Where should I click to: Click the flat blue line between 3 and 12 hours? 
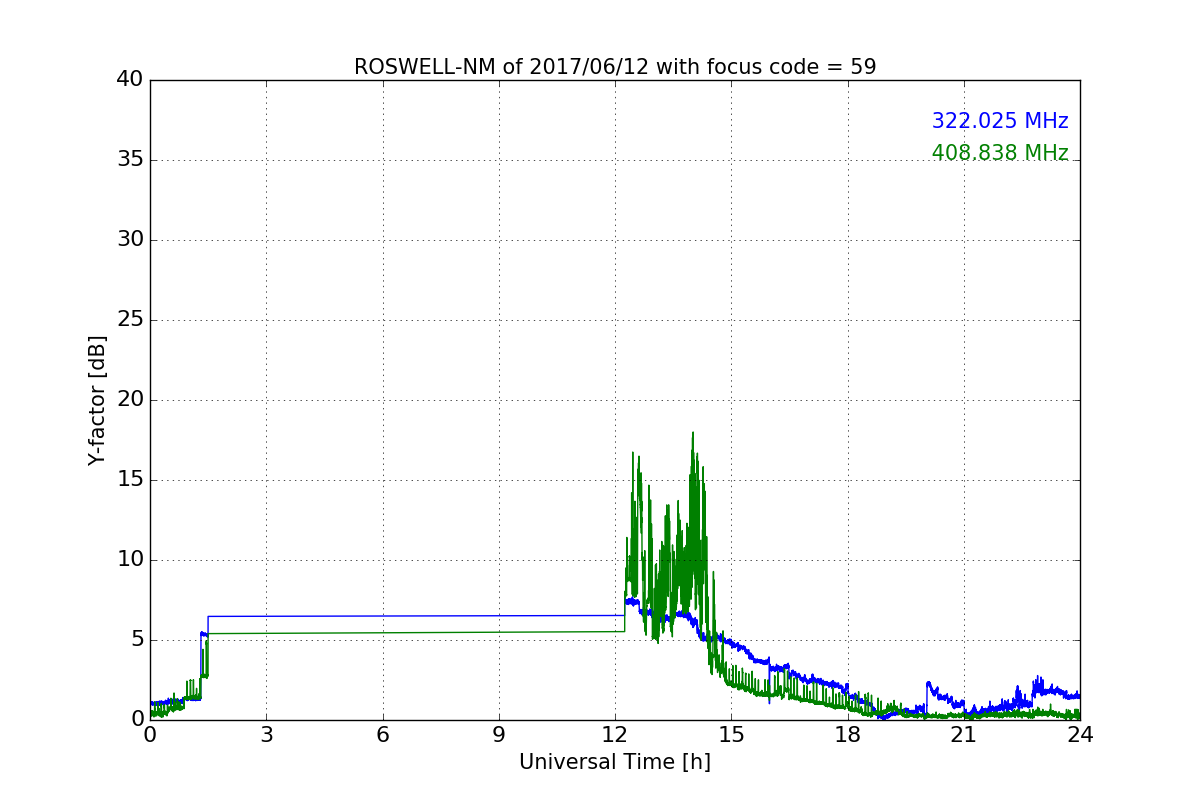pos(416,616)
